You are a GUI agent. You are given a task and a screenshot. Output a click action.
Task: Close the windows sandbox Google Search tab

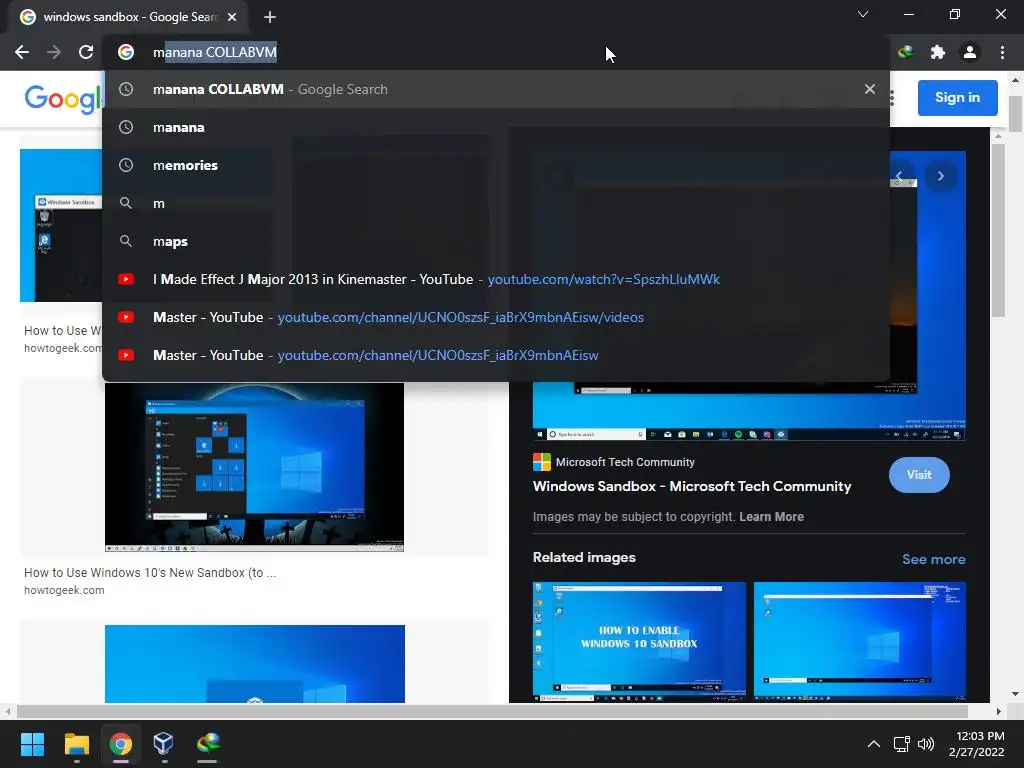pyautogui.click(x=232, y=17)
